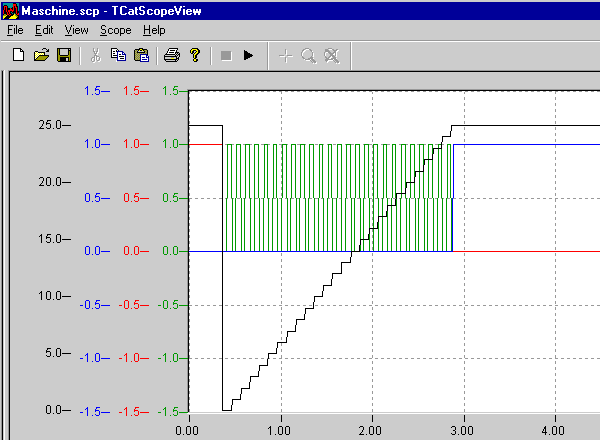Start recording with the play arrow
Screen dimensions: 600x440
point(248,56)
